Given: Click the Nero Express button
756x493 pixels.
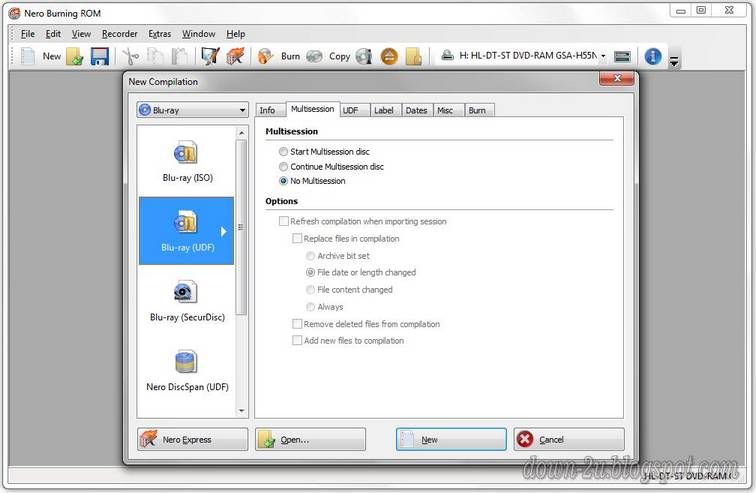Looking at the screenshot, I should point(192,439).
